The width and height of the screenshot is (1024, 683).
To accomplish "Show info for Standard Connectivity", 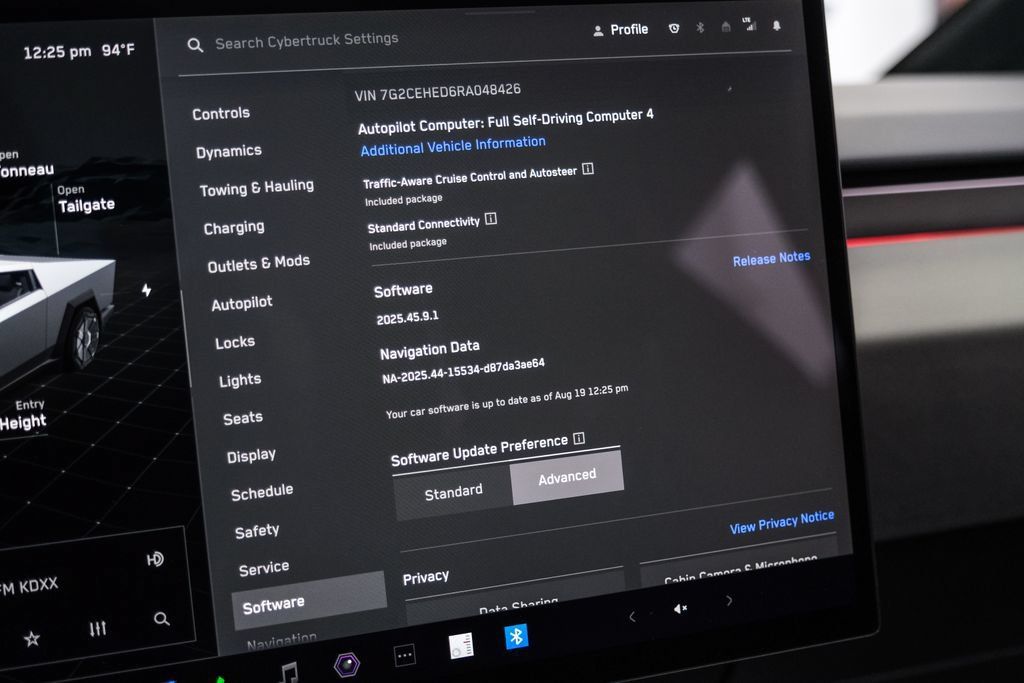I will point(491,219).
